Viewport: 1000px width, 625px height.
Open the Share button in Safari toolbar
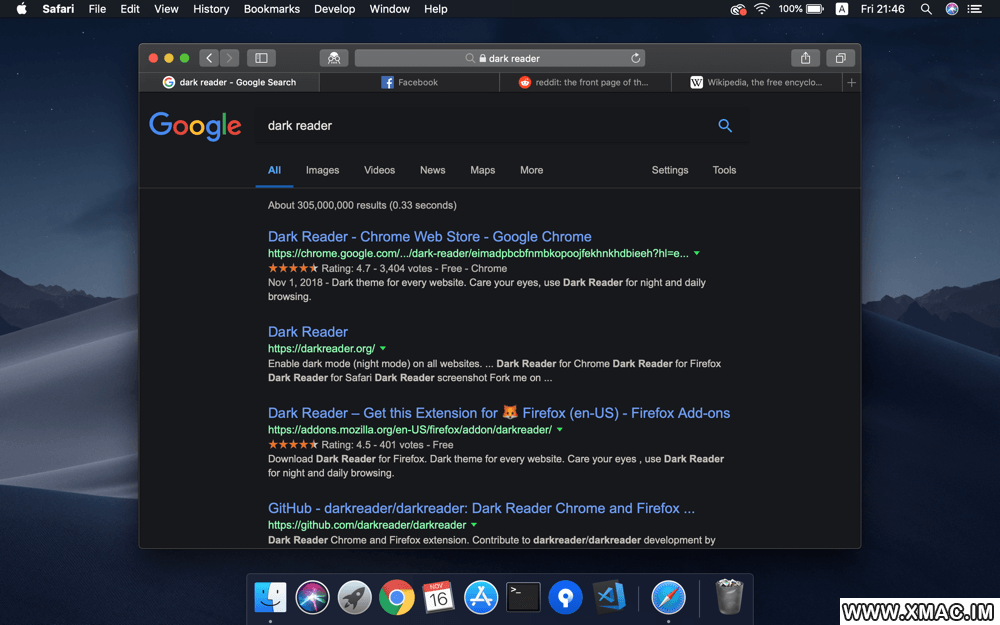[805, 58]
